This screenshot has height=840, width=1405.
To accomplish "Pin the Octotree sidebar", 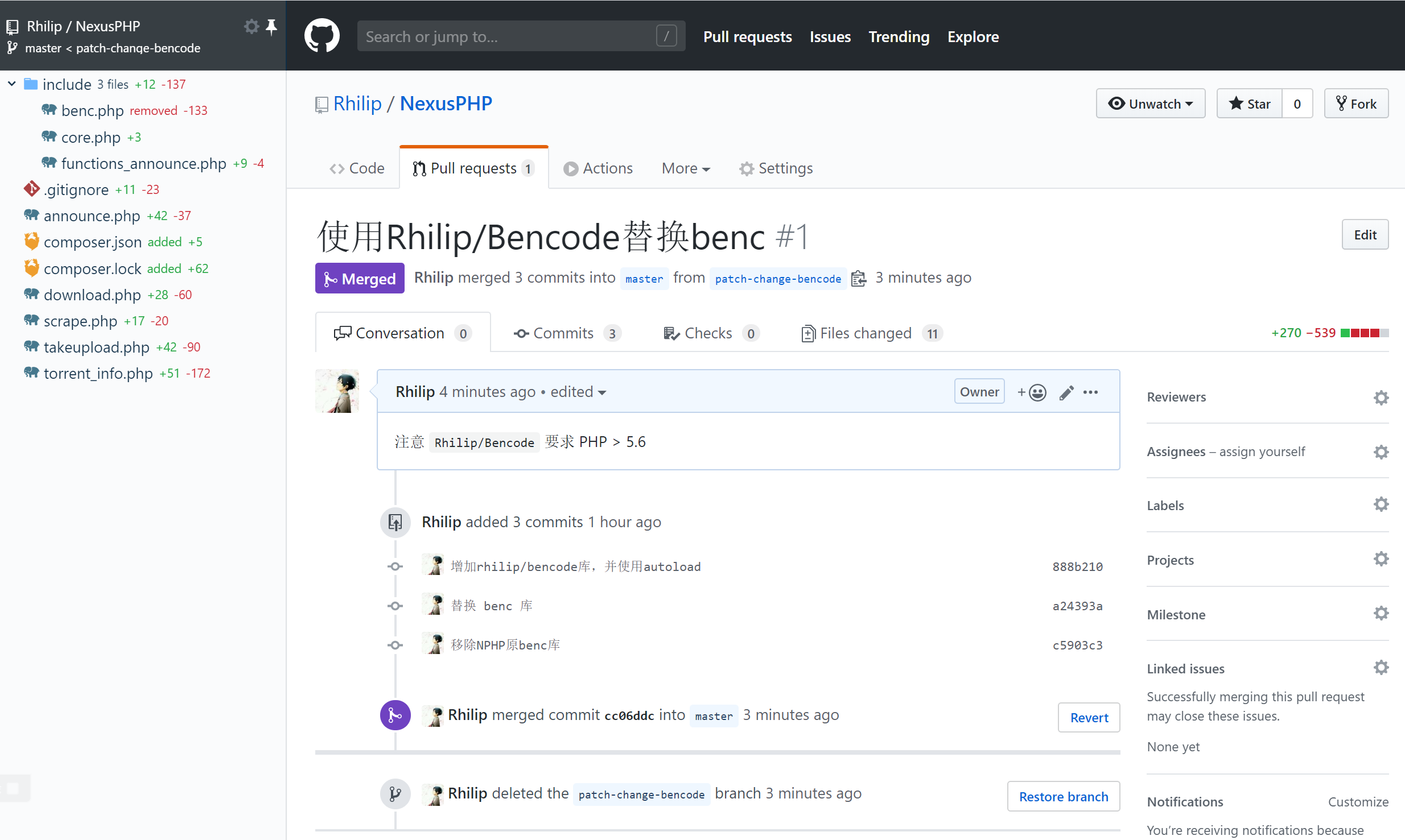I will [x=271, y=26].
